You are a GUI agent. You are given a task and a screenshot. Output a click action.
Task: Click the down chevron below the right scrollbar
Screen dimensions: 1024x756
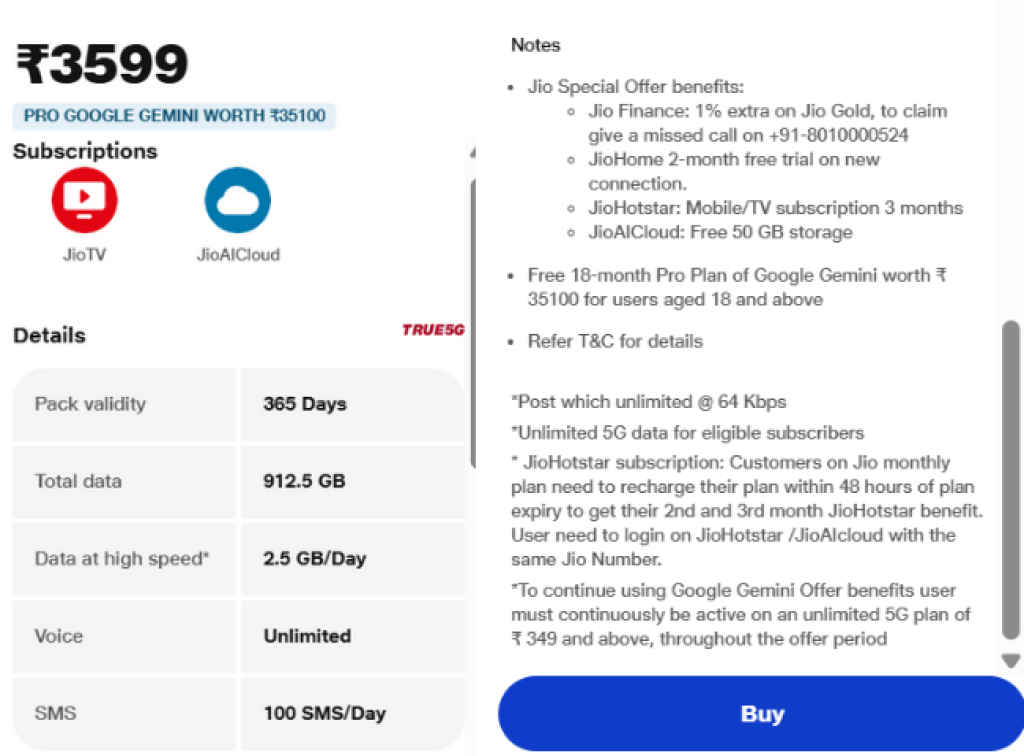point(1010,660)
